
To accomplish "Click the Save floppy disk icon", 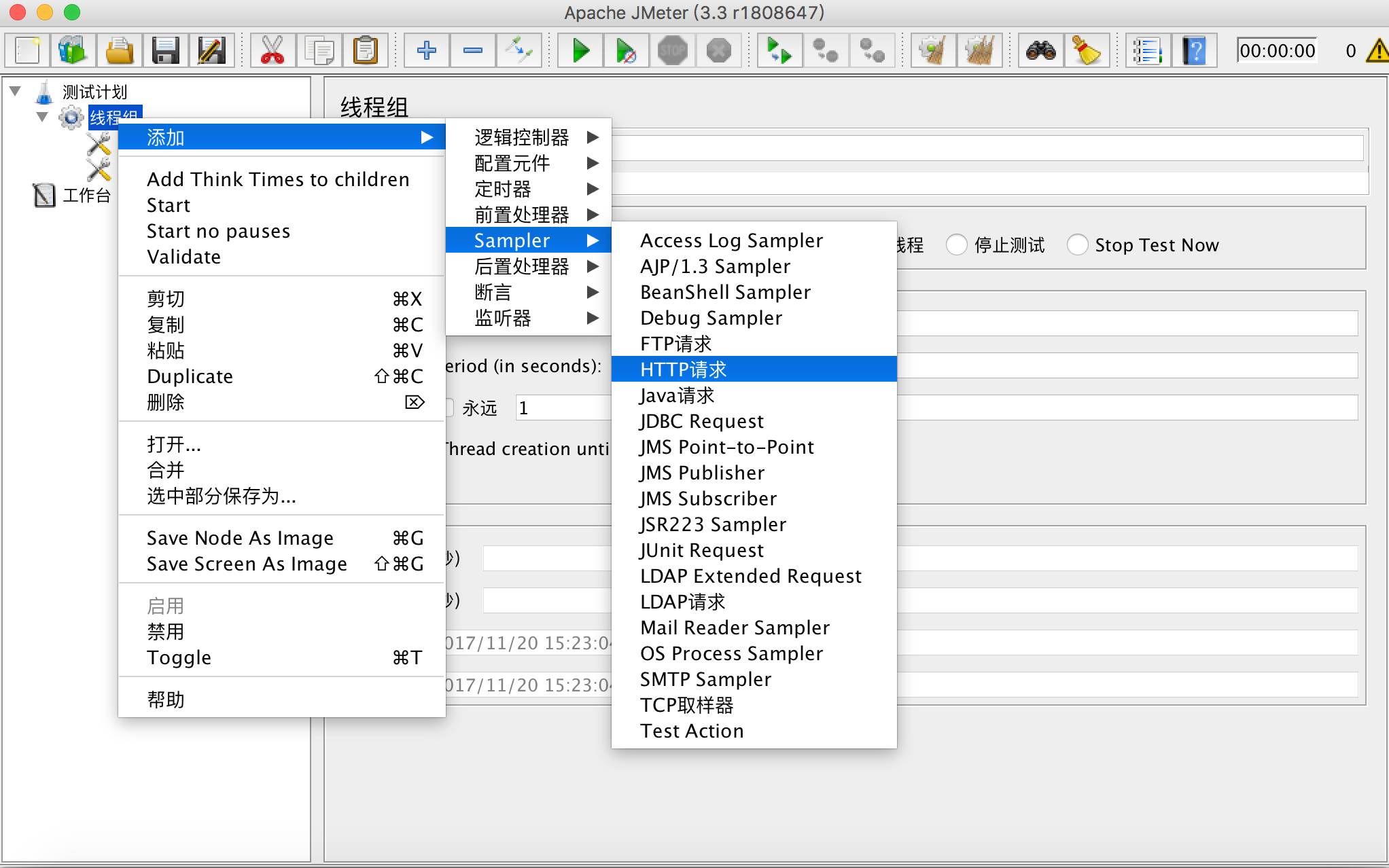I will point(166,51).
